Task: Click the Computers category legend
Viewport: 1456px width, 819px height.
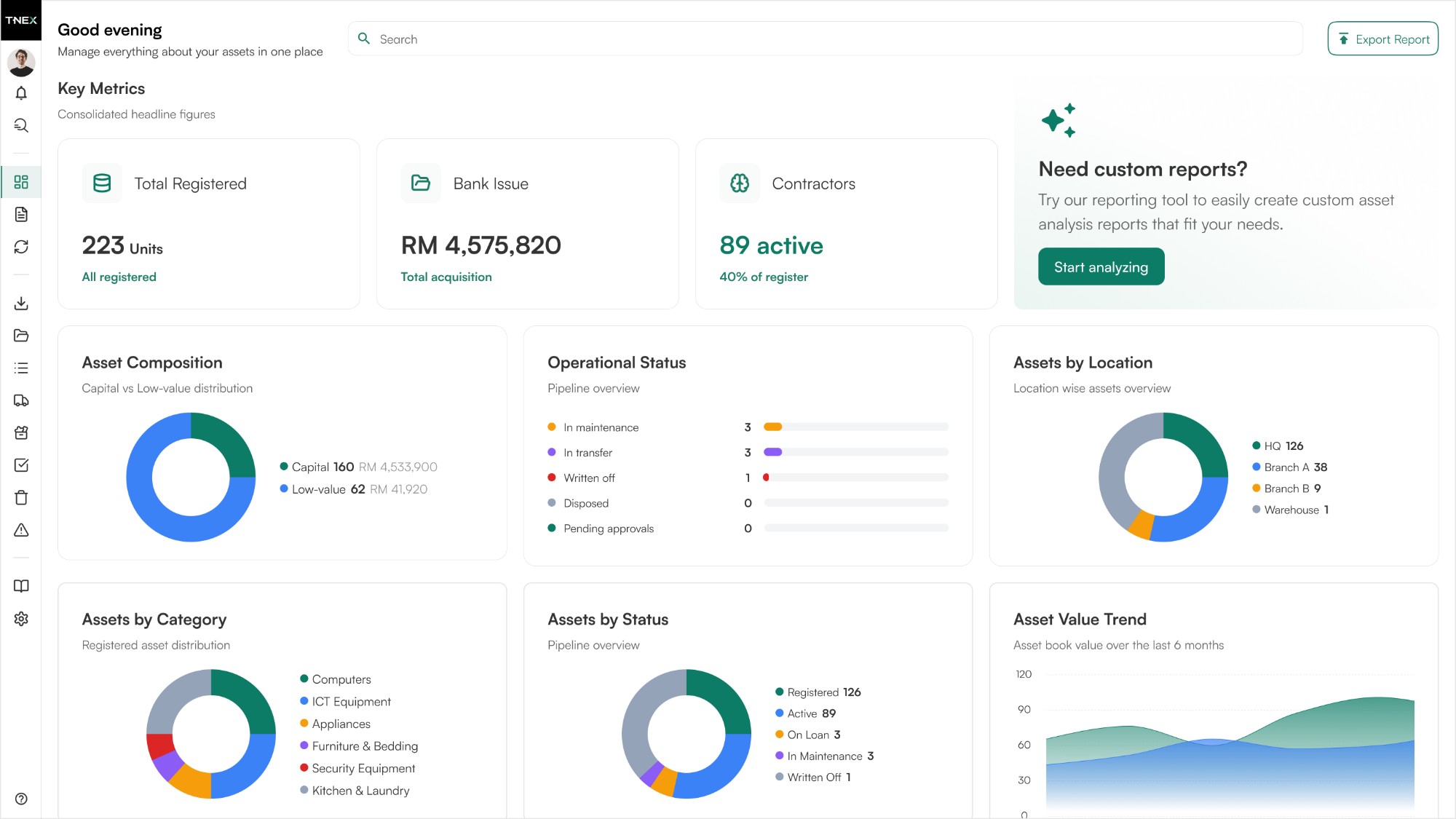Action: coord(335,679)
